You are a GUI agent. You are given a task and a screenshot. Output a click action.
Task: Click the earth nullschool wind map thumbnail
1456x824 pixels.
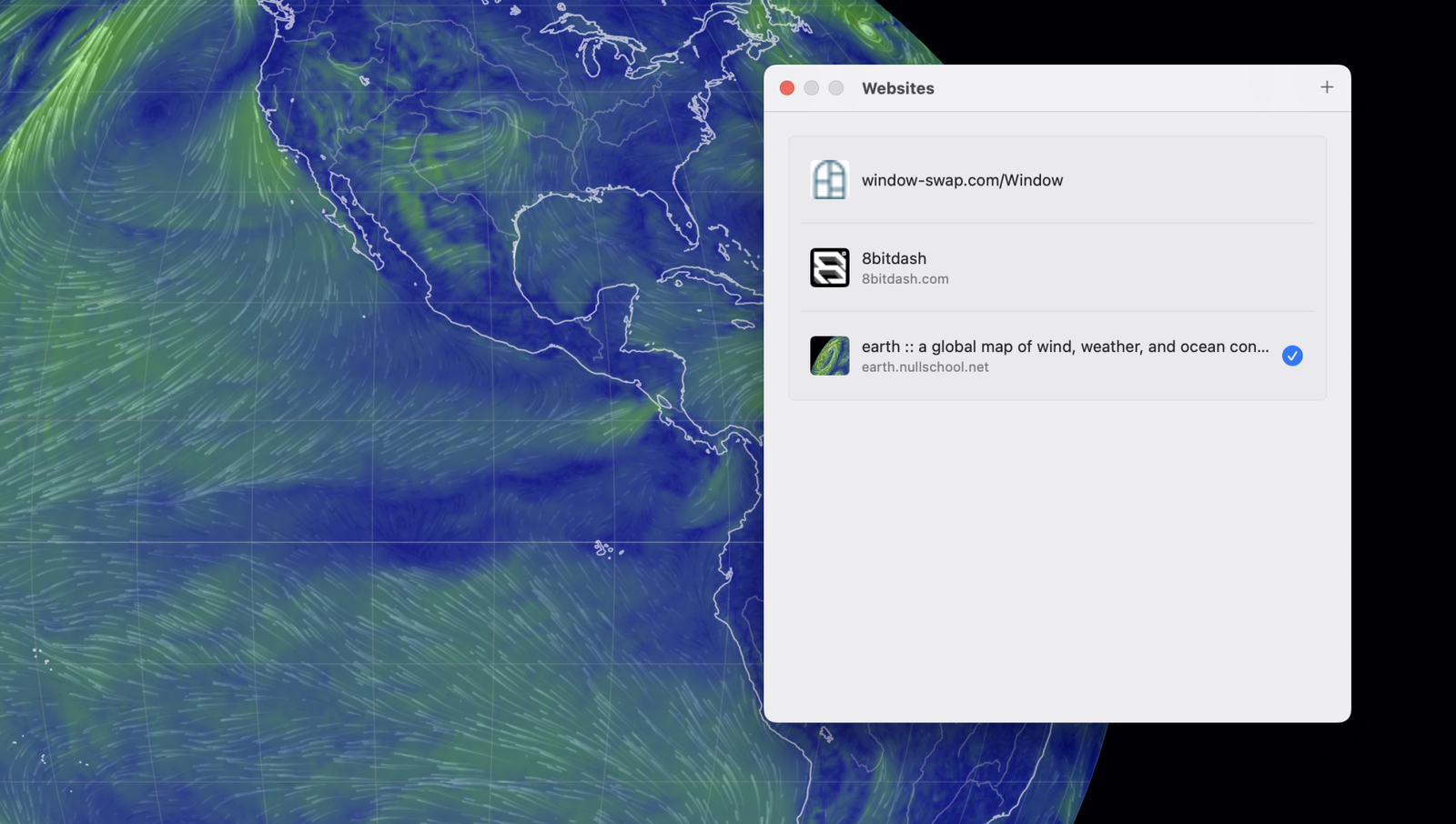[x=829, y=356]
